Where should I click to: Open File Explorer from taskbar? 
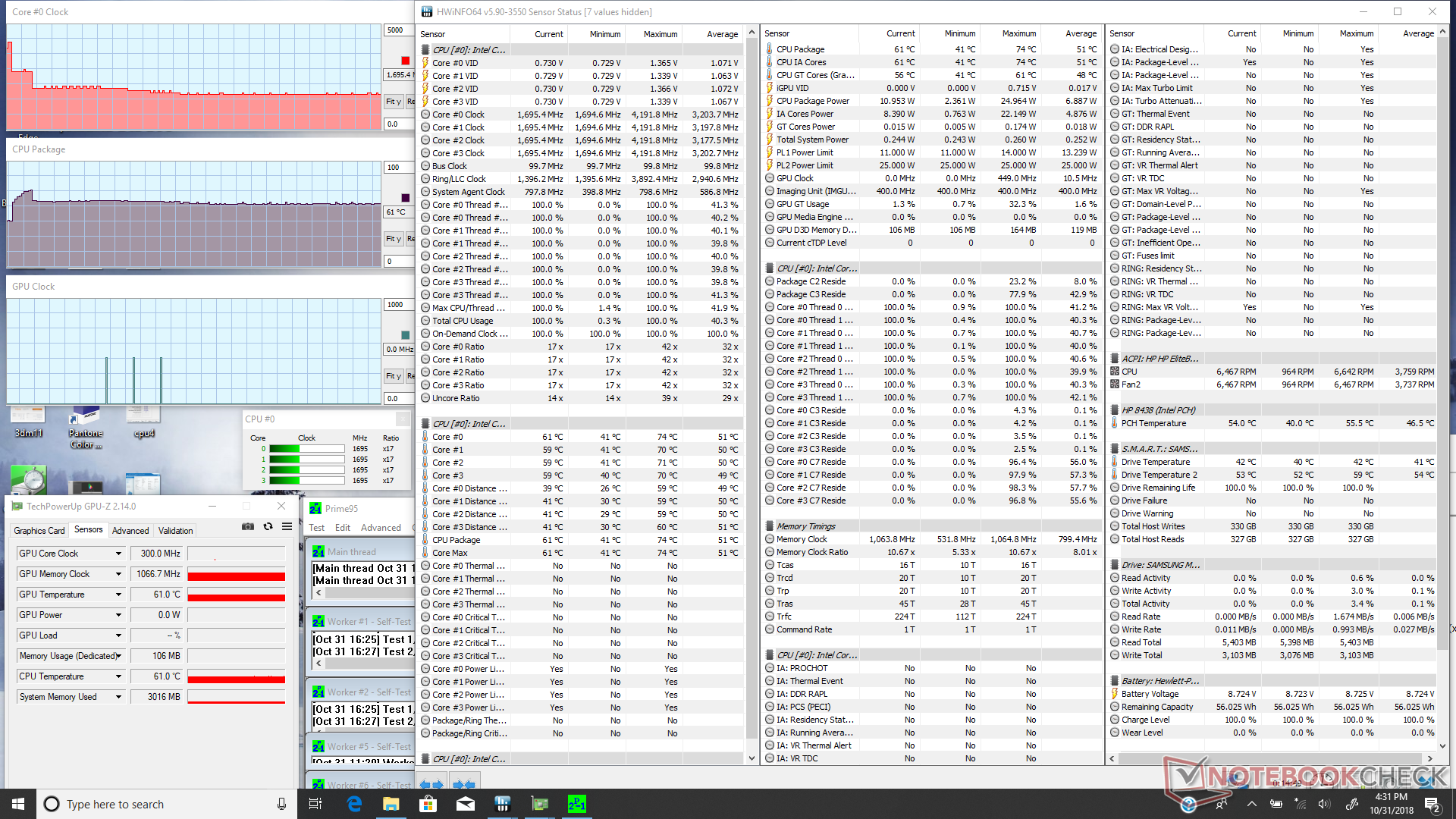(391, 804)
